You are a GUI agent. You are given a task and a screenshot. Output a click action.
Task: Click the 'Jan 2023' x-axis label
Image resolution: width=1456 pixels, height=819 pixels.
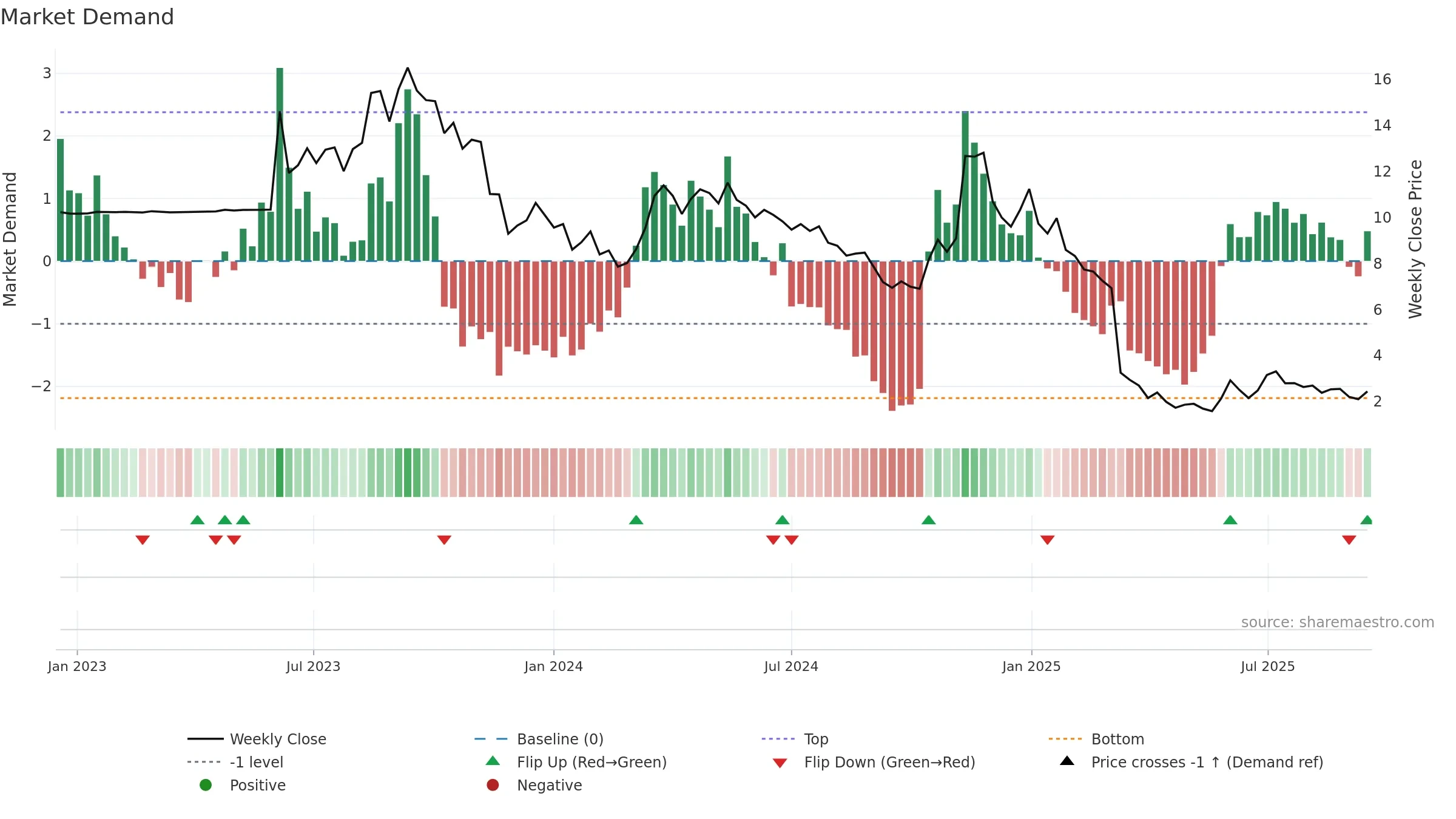tap(77, 666)
